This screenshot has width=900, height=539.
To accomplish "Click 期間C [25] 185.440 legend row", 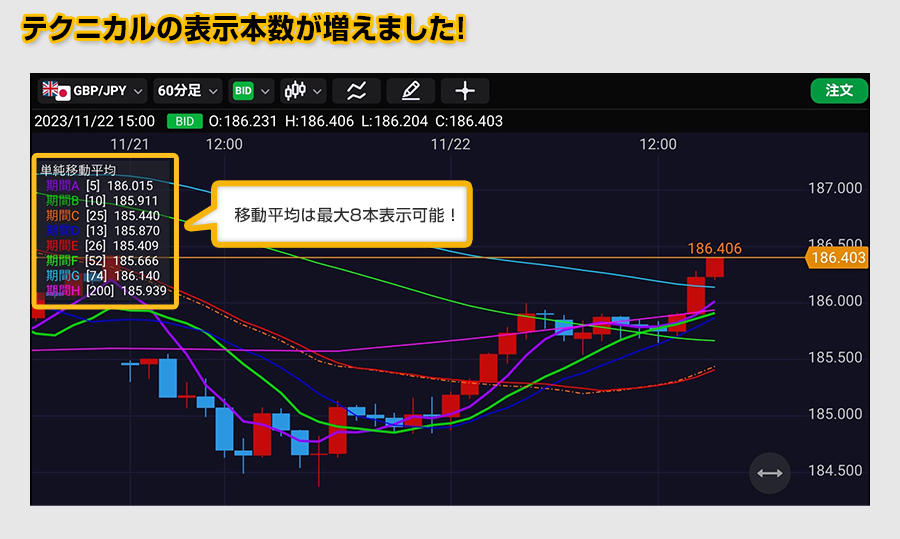I will click(103, 215).
